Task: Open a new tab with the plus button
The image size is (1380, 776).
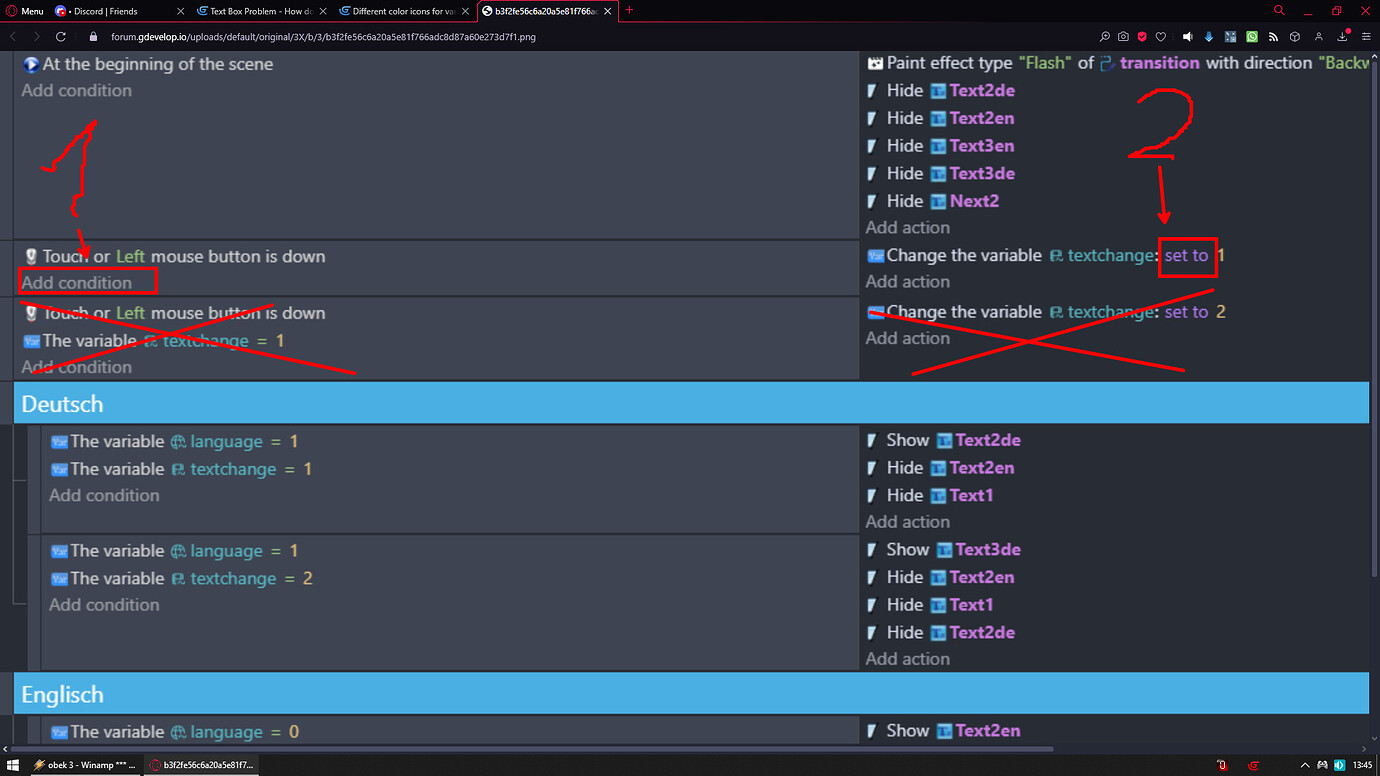Action: coord(629,10)
